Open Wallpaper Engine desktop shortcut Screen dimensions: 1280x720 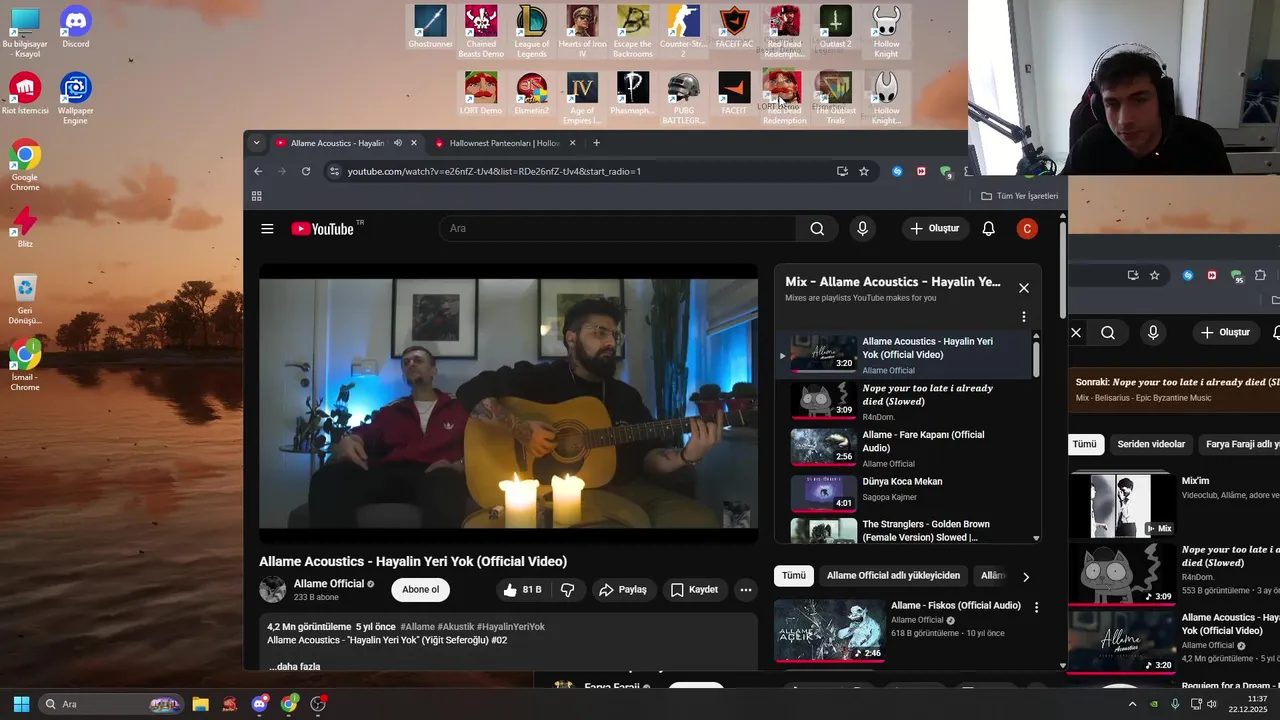(x=76, y=98)
